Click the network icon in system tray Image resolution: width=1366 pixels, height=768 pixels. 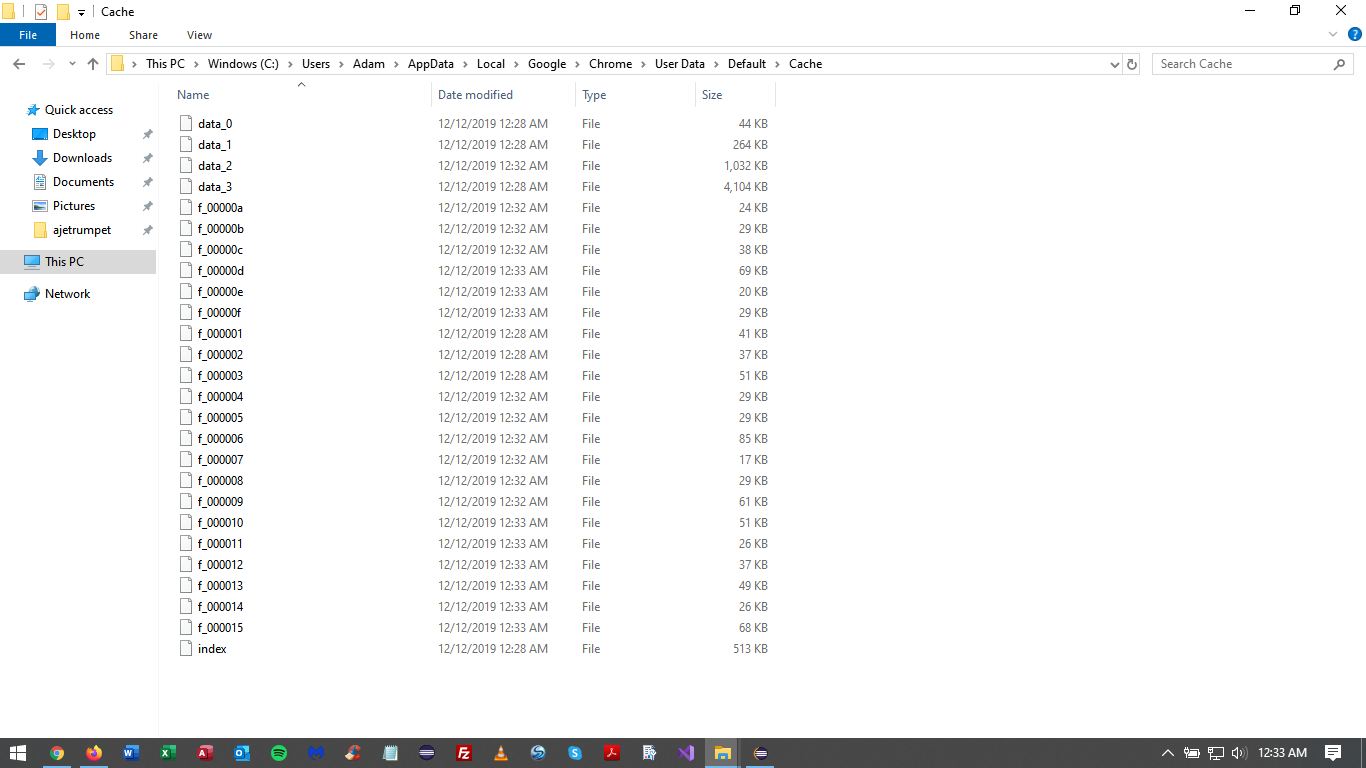1216,753
